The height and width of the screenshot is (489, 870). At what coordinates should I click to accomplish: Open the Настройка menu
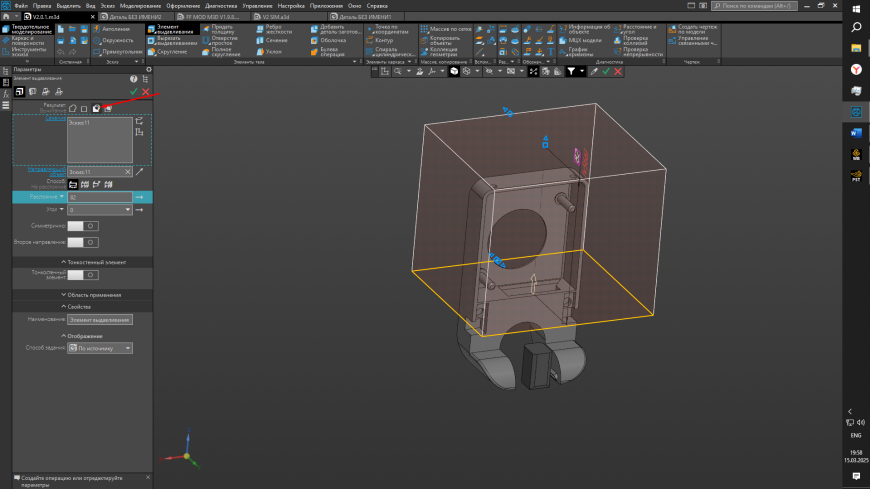291,6
